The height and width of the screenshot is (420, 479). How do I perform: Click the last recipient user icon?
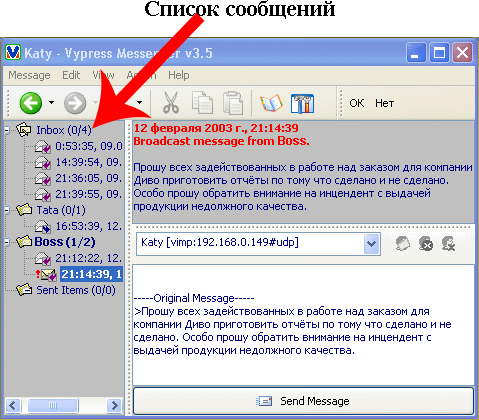click(448, 244)
